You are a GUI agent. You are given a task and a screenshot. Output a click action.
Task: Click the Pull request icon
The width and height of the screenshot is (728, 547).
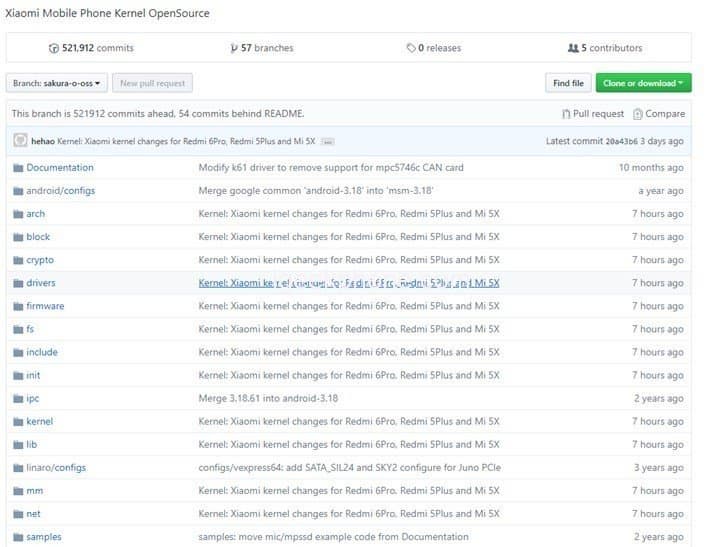pyautogui.click(x=567, y=114)
